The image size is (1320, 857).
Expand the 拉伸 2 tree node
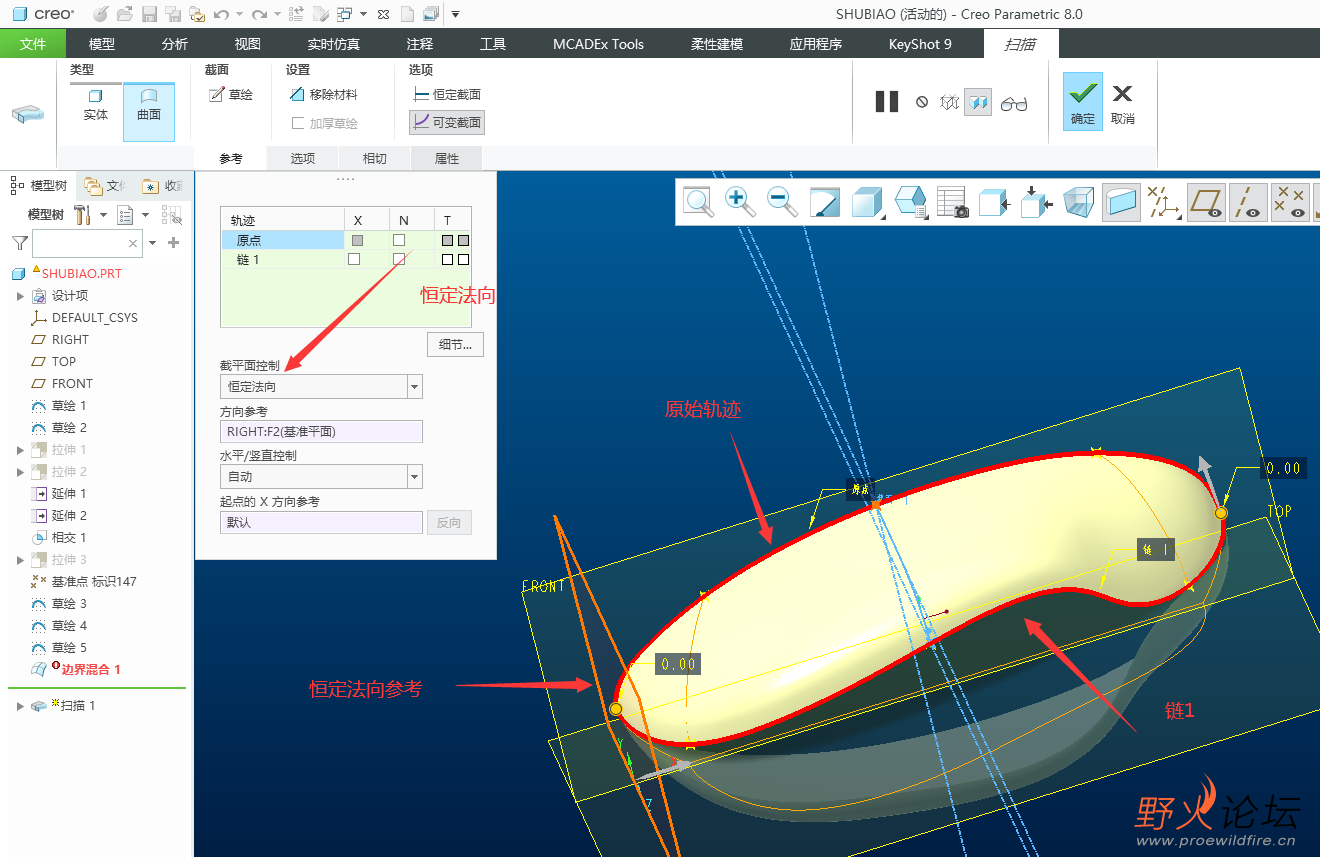point(20,472)
